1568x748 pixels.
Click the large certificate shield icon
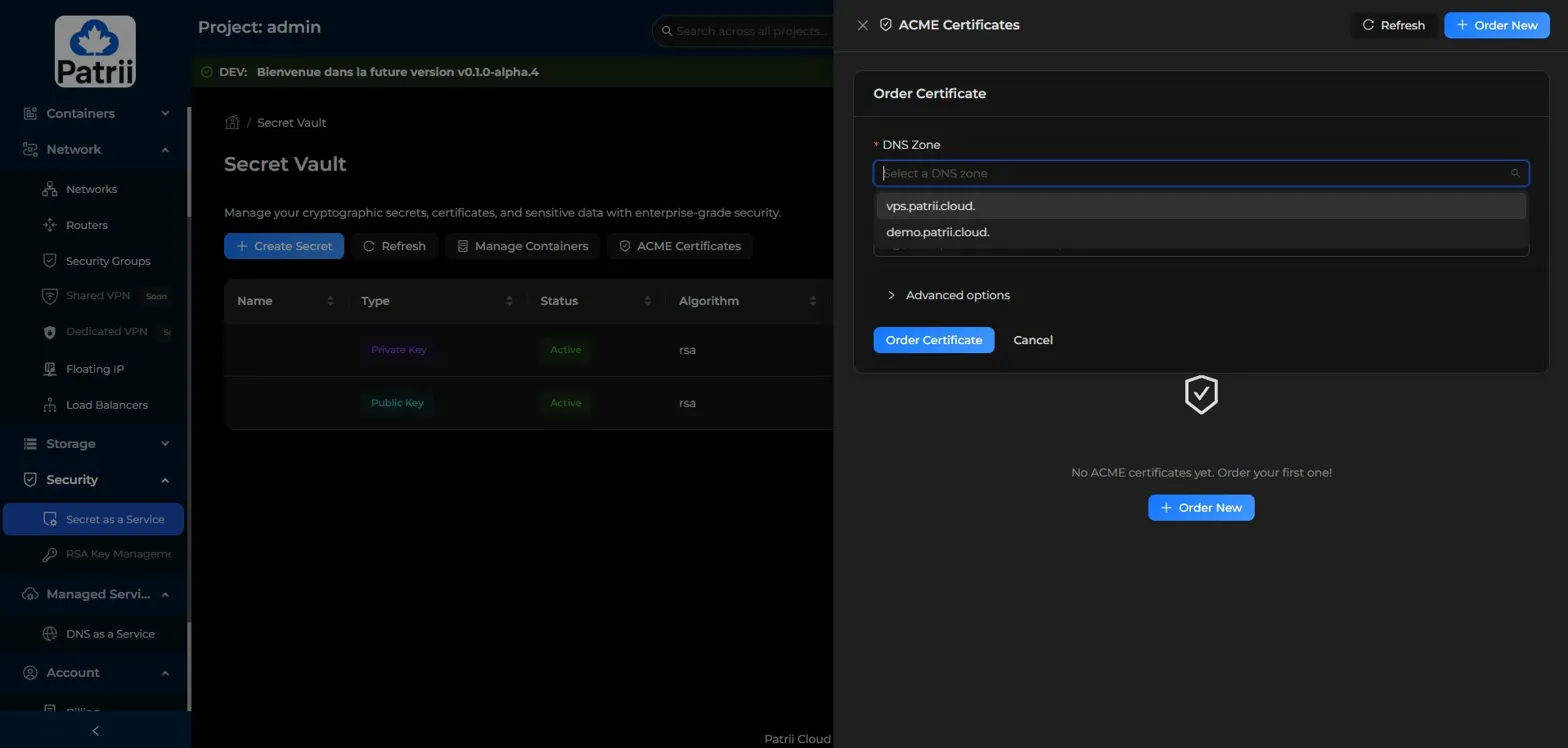coord(1201,394)
